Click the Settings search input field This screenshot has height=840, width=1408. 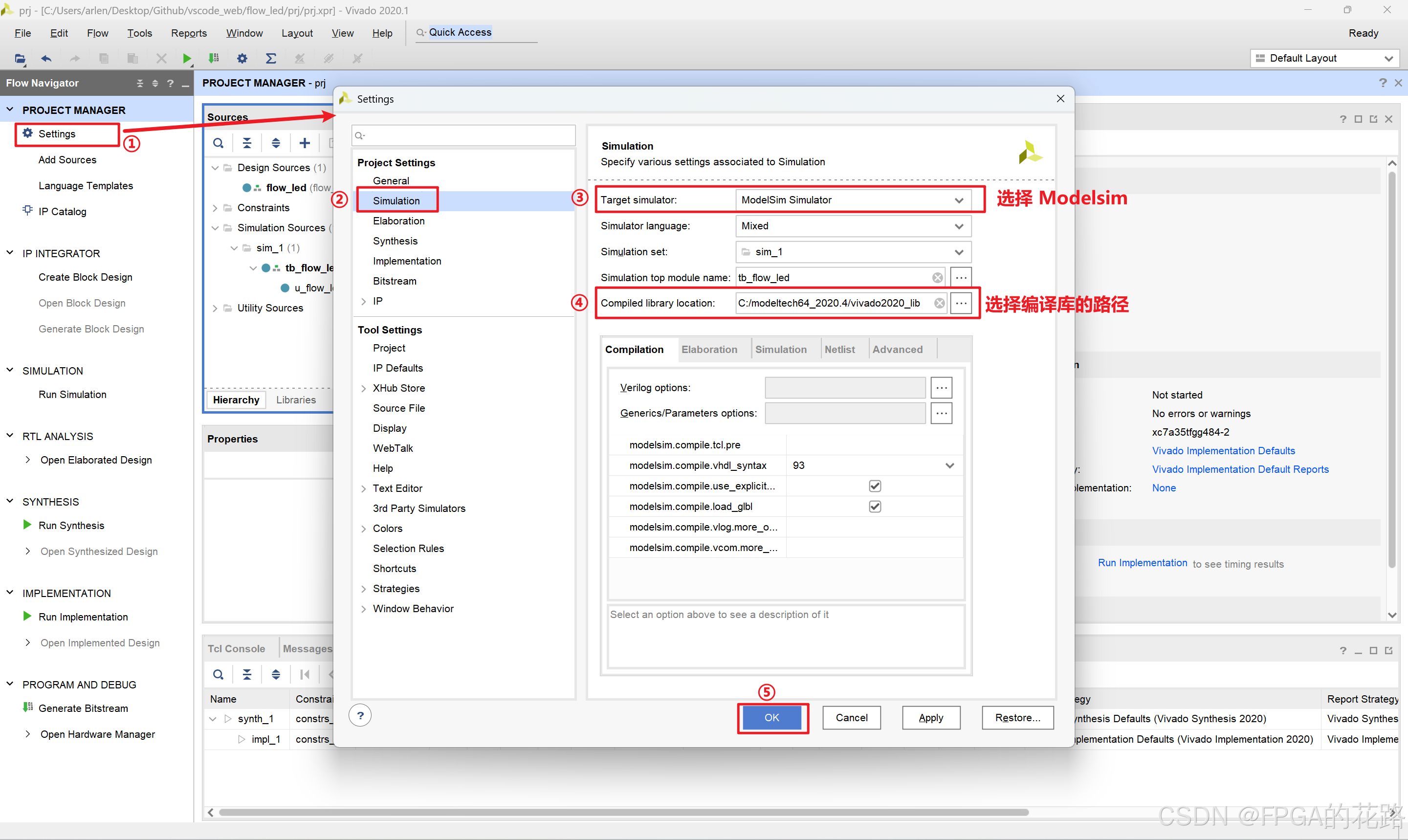coord(463,135)
